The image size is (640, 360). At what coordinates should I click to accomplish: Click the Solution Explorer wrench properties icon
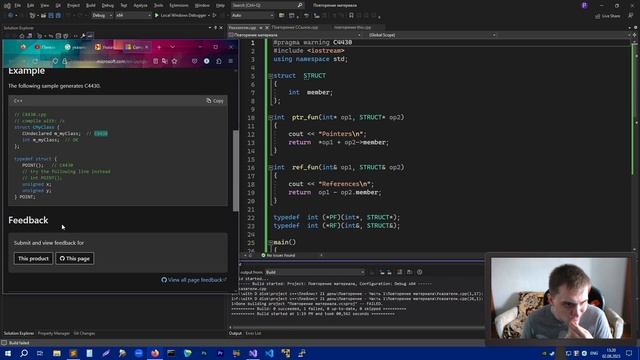[x=83, y=36]
